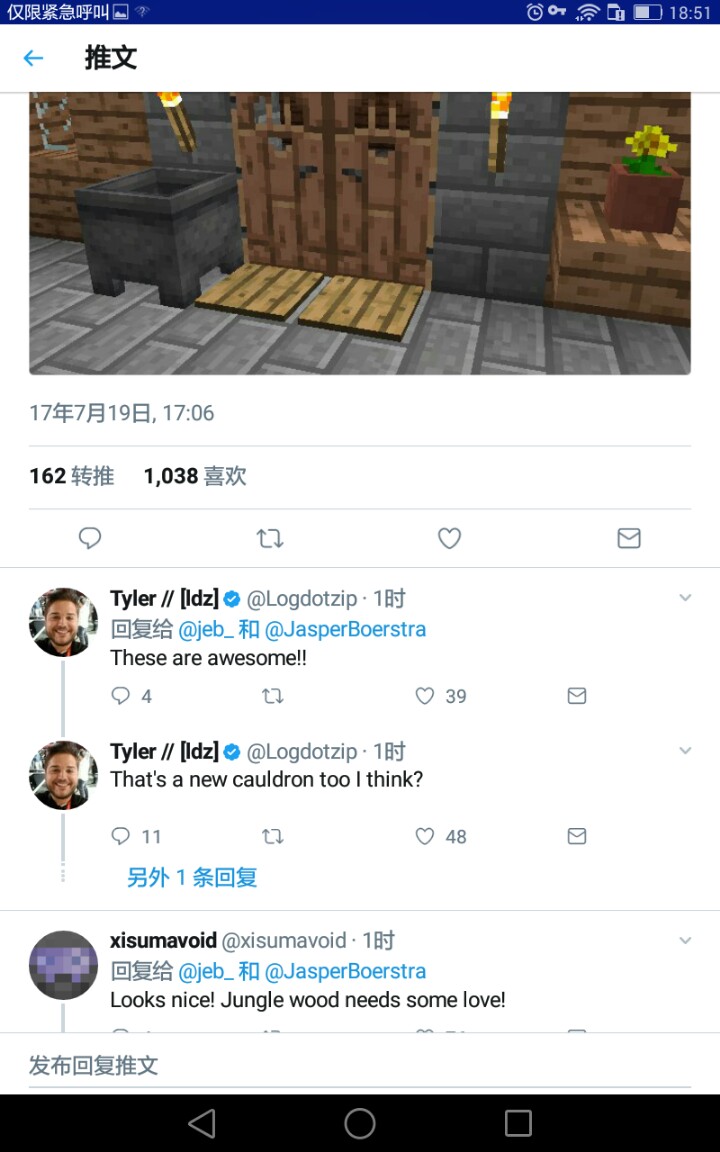Screen dimensions: 720x1152
Task: Tap the reply tweet input field
Action: point(360,1065)
